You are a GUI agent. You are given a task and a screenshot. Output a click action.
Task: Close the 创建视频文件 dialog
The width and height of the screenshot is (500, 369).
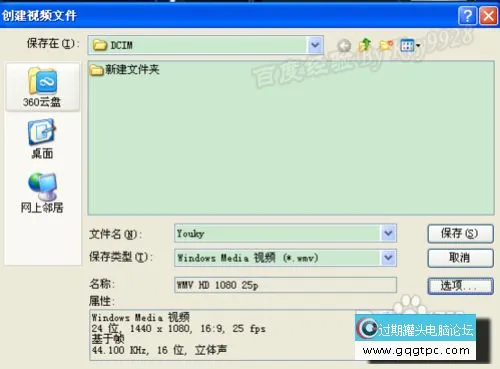tap(488, 16)
